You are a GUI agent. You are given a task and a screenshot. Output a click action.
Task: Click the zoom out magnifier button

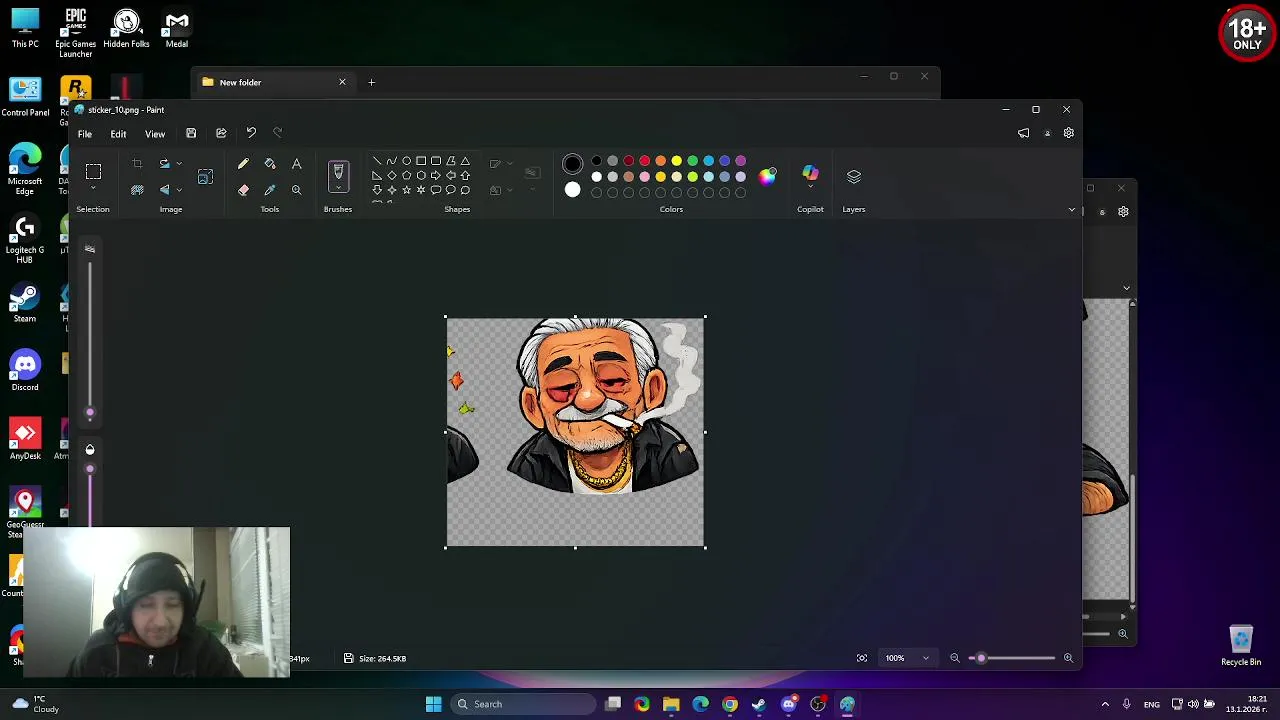pyautogui.click(x=954, y=658)
